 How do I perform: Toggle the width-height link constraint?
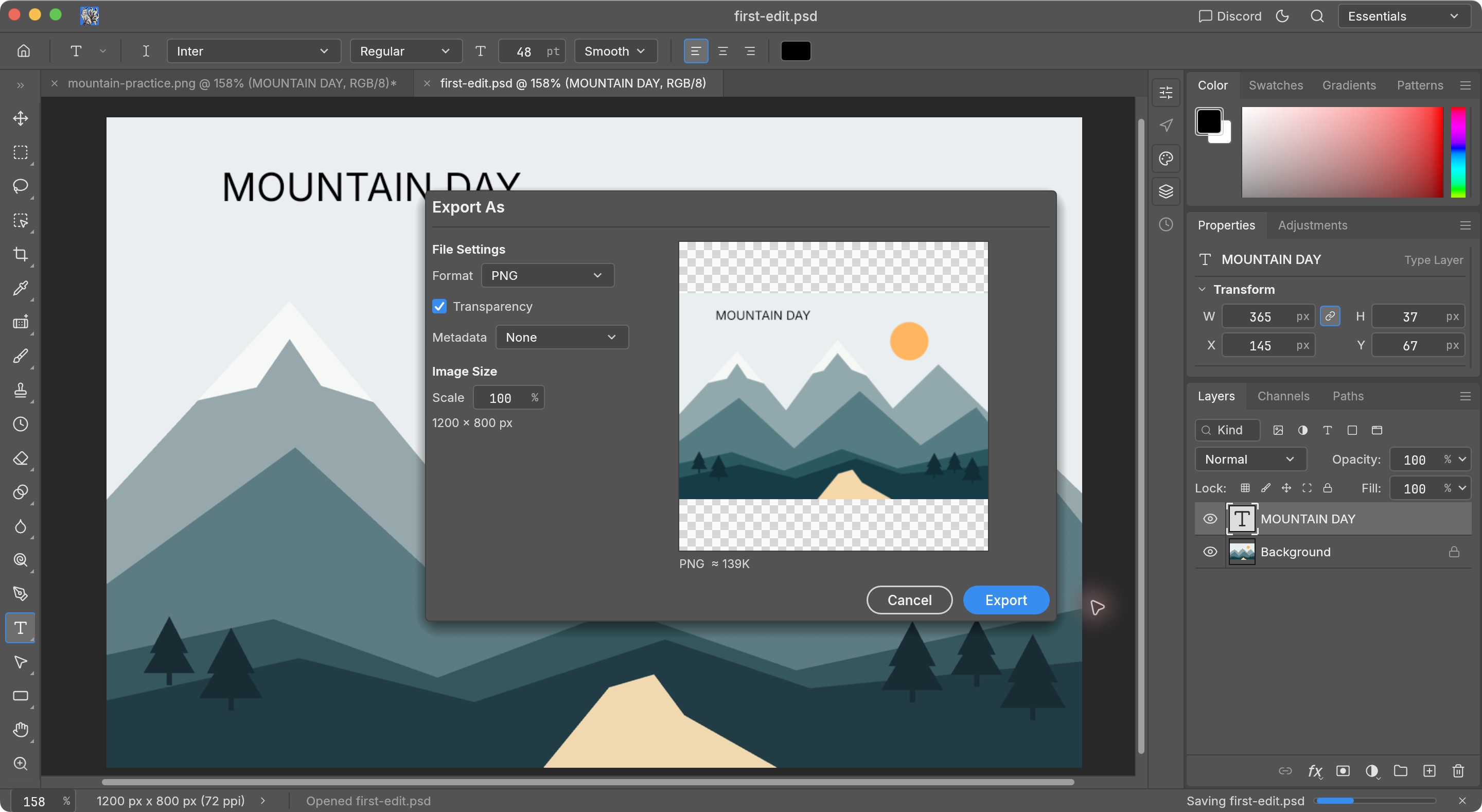(x=1330, y=316)
